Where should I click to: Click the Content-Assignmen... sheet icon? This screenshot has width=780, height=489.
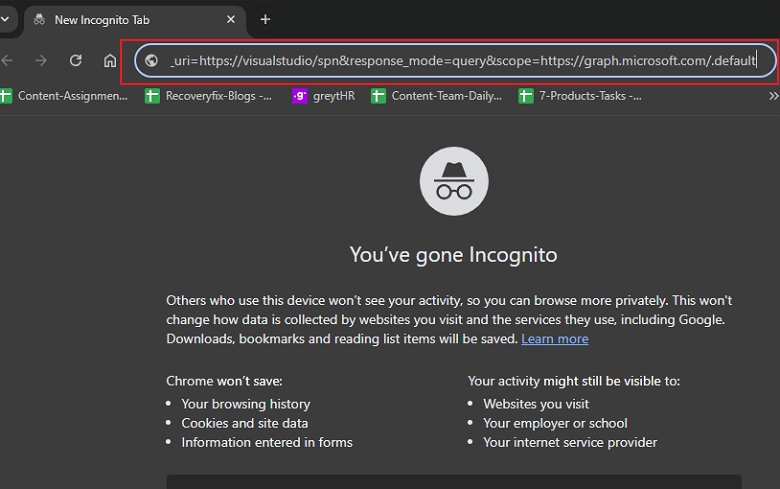click(x=5, y=96)
